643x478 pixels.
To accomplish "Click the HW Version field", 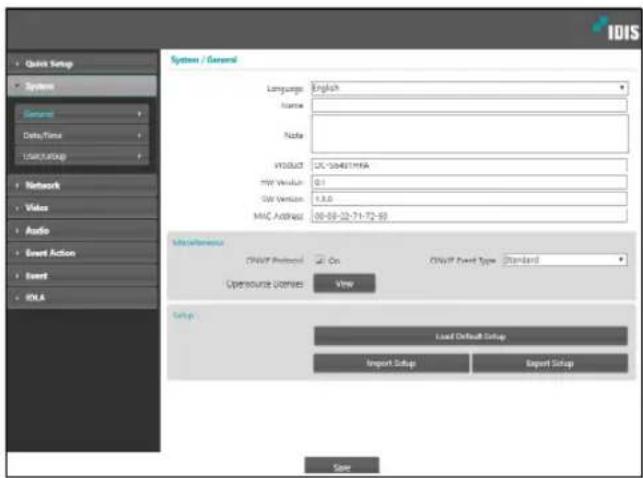I will [x=470, y=182].
